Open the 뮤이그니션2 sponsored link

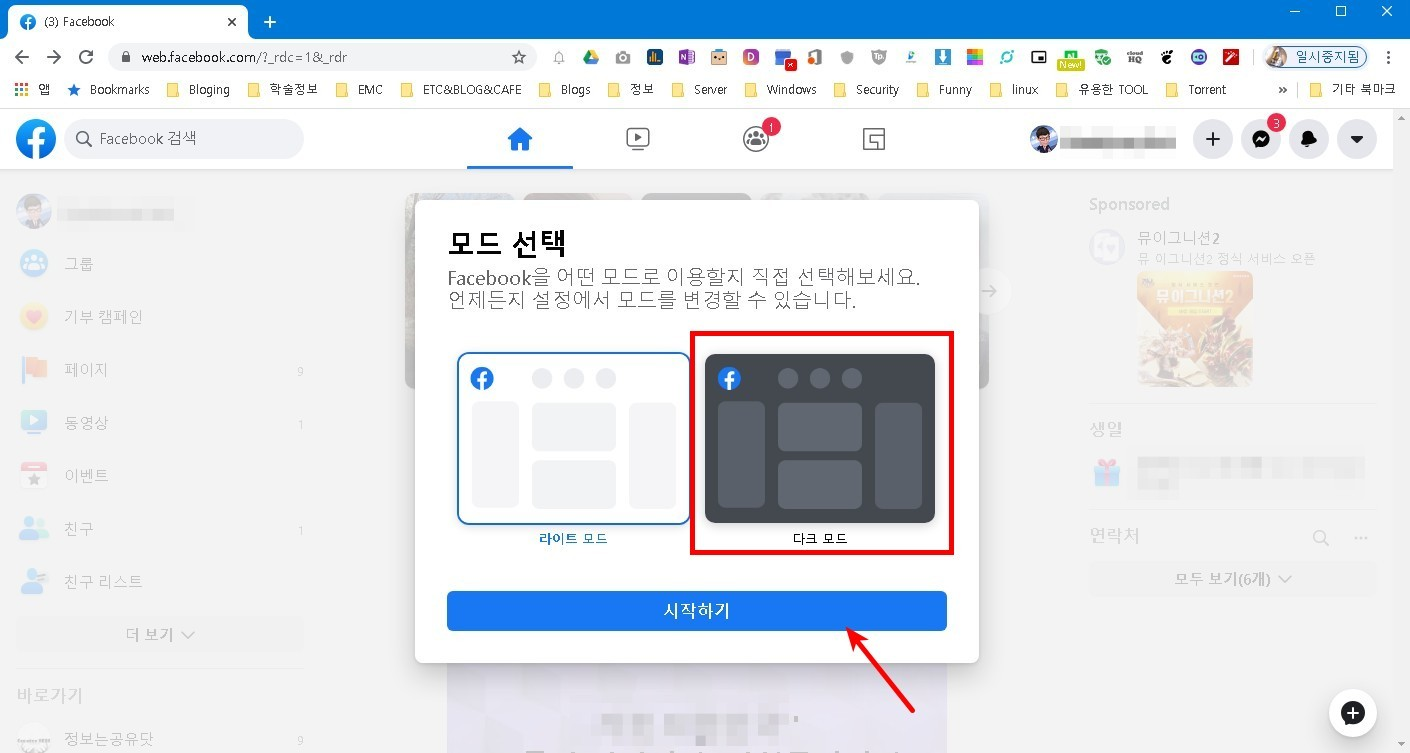point(1179,239)
